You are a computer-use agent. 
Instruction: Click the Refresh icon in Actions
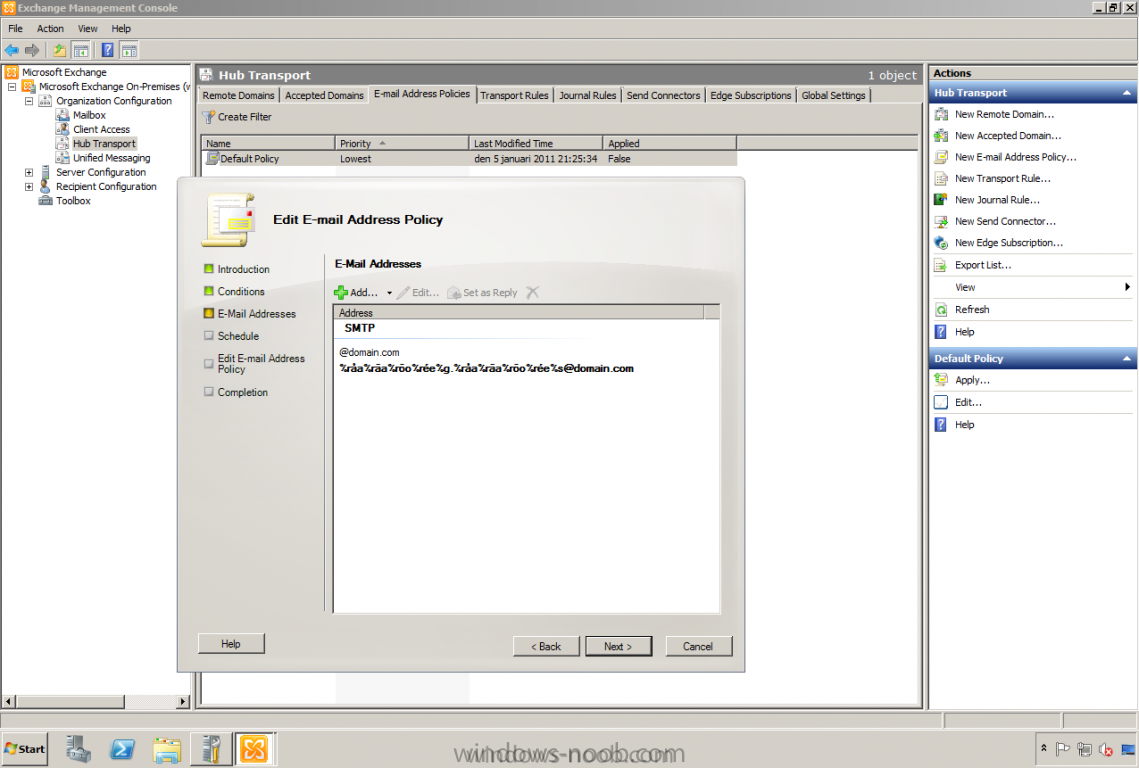941,310
